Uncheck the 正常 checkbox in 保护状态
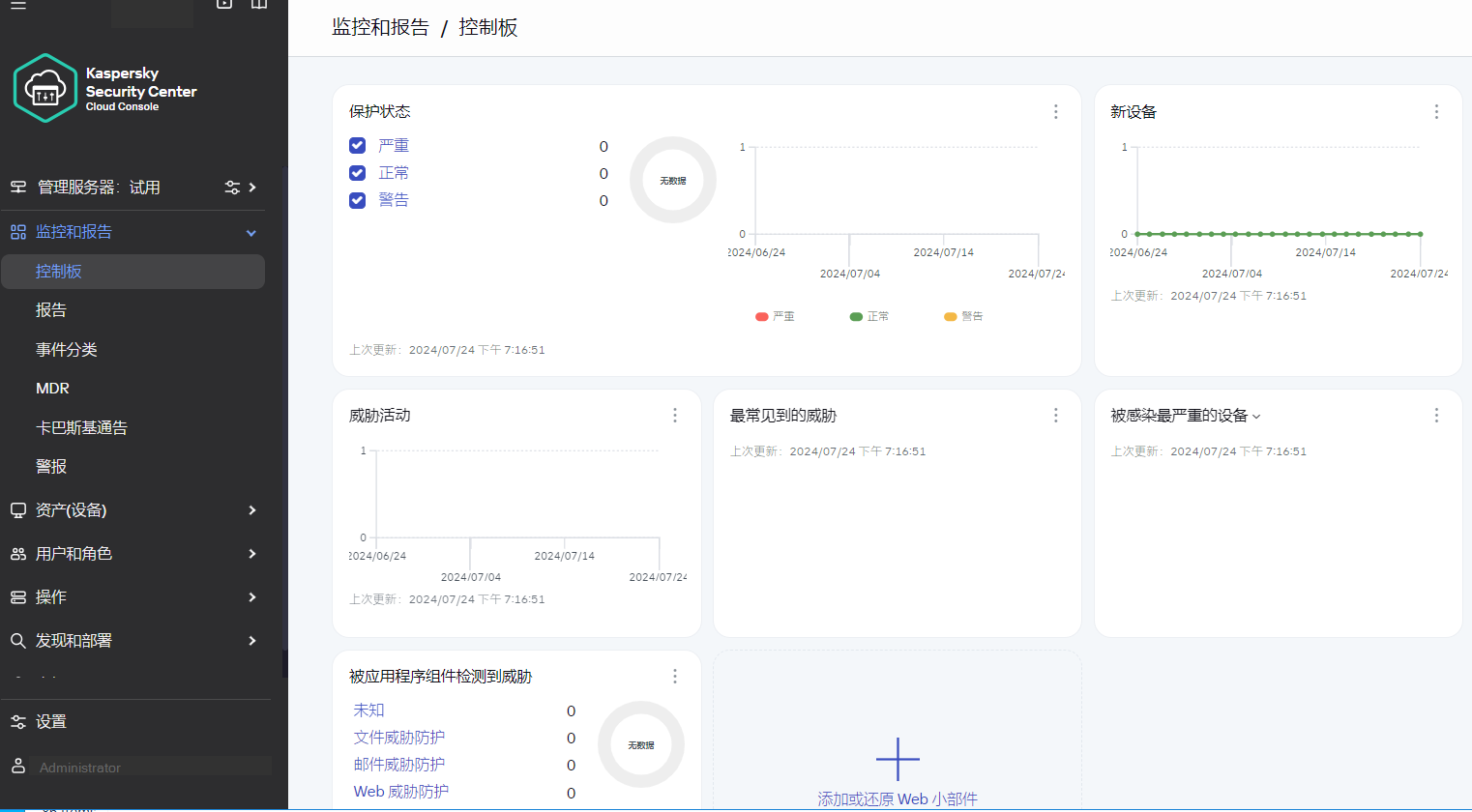The width and height of the screenshot is (1472, 812). 359,172
